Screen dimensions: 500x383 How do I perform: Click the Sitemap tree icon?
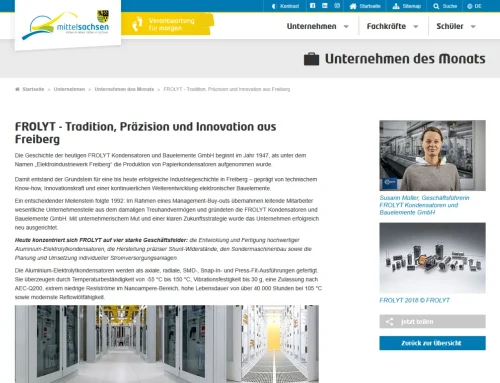click(396, 6)
